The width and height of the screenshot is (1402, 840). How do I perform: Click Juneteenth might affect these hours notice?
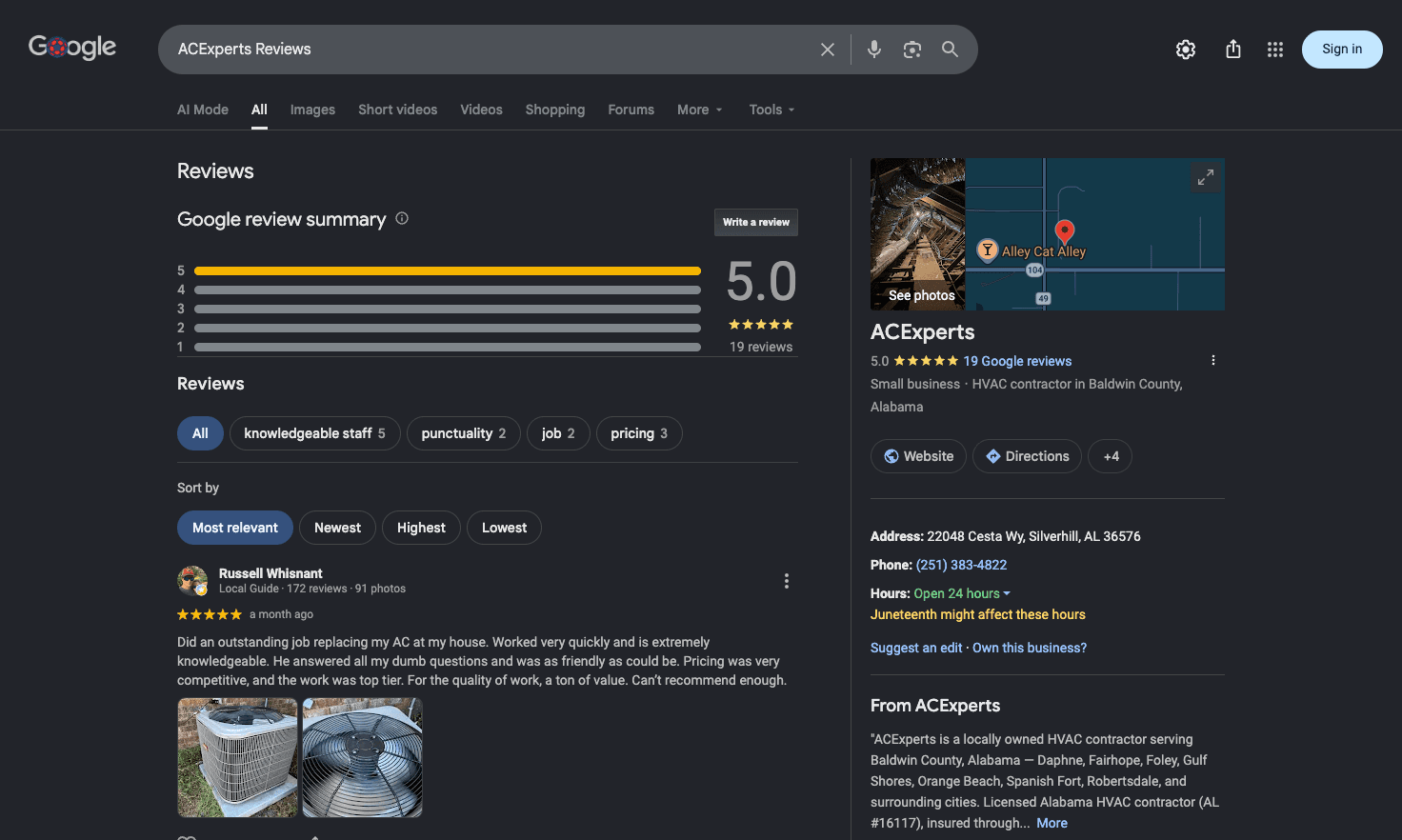978,614
